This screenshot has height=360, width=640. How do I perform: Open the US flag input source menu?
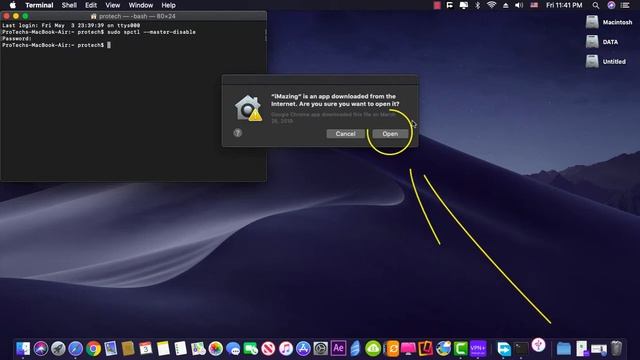(534, 5)
